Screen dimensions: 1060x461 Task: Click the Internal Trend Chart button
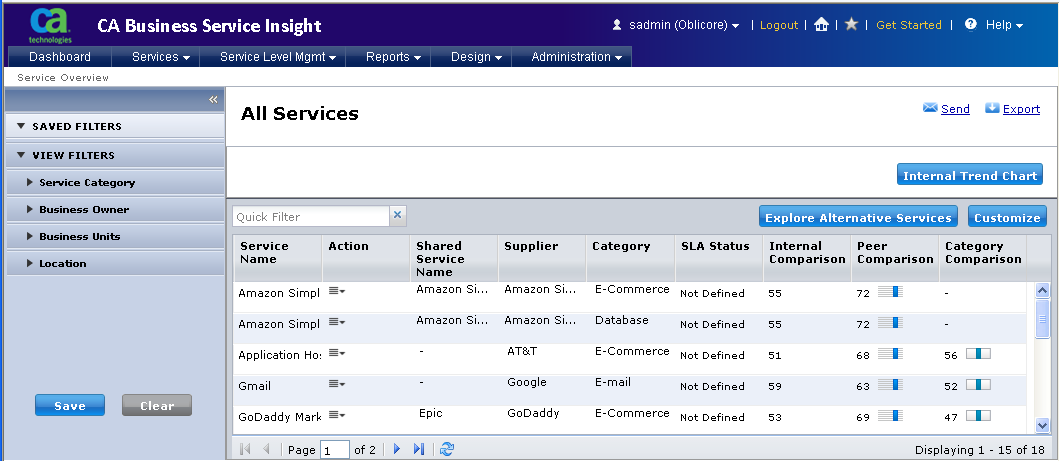pos(969,175)
